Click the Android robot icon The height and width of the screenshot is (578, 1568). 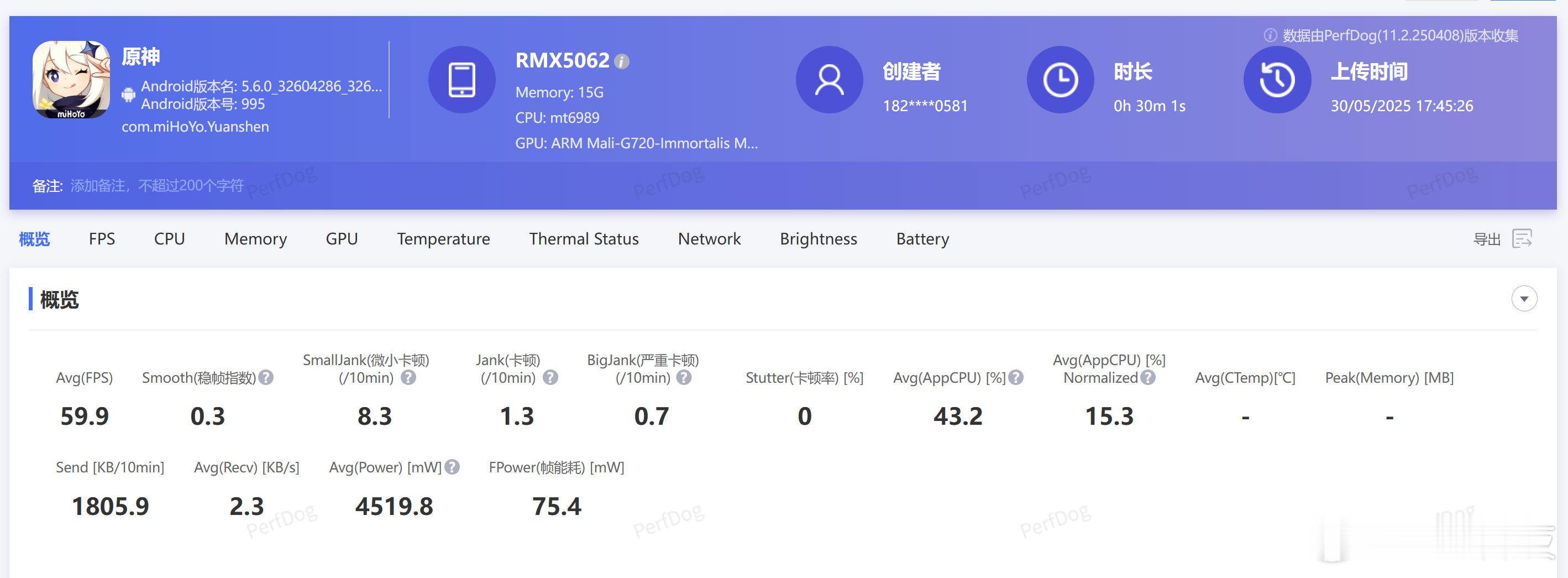click(128, 95)
